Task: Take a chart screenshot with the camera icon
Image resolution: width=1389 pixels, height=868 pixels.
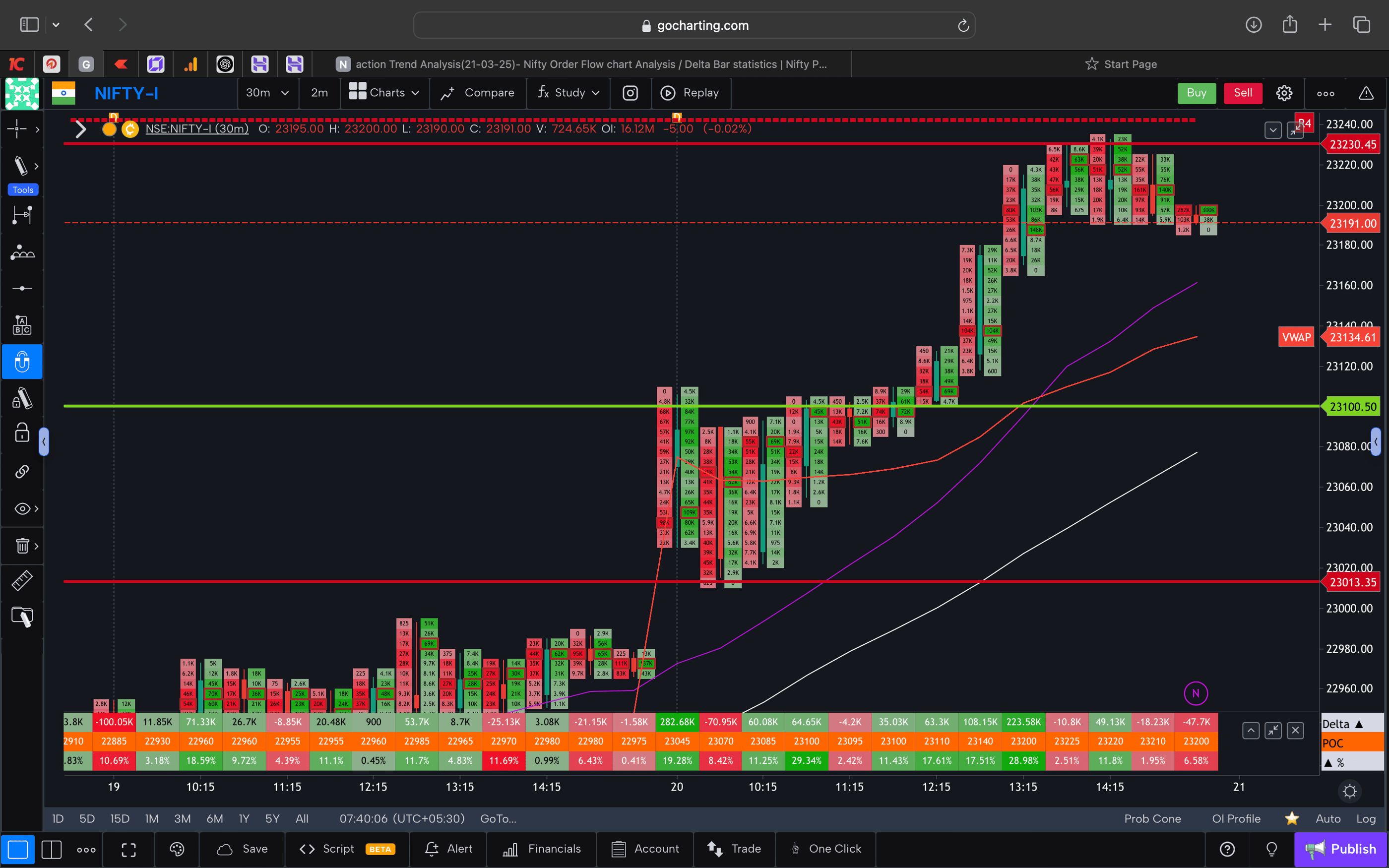Action: tap(630, 93)
